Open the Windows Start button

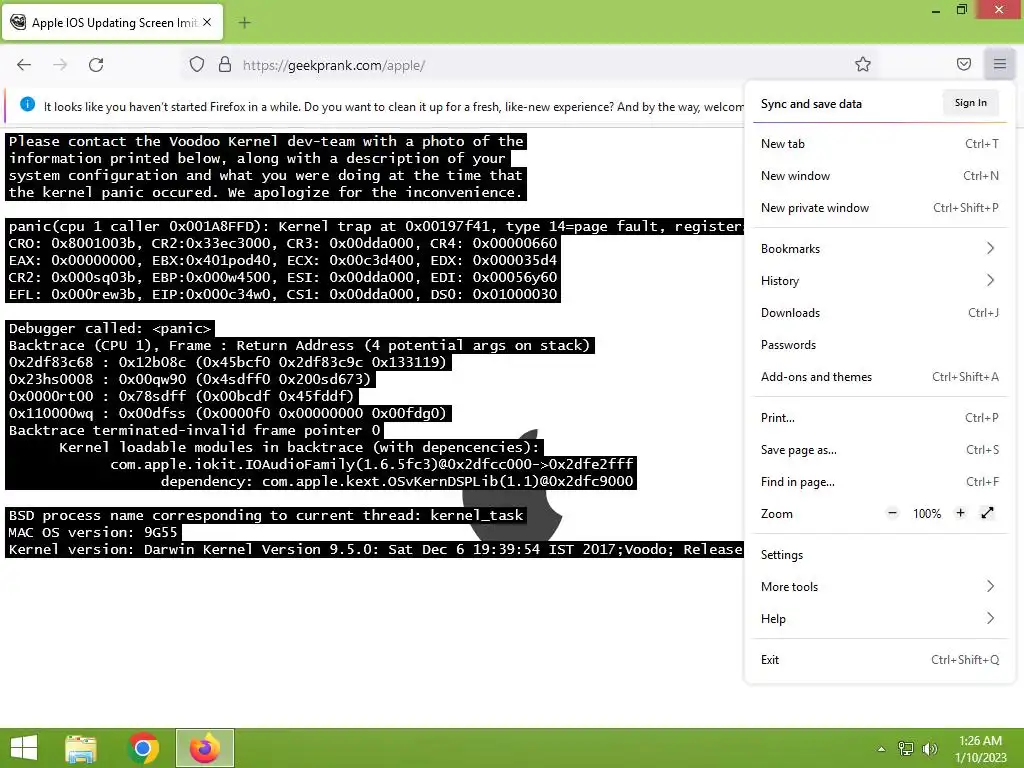coord(24,748)
